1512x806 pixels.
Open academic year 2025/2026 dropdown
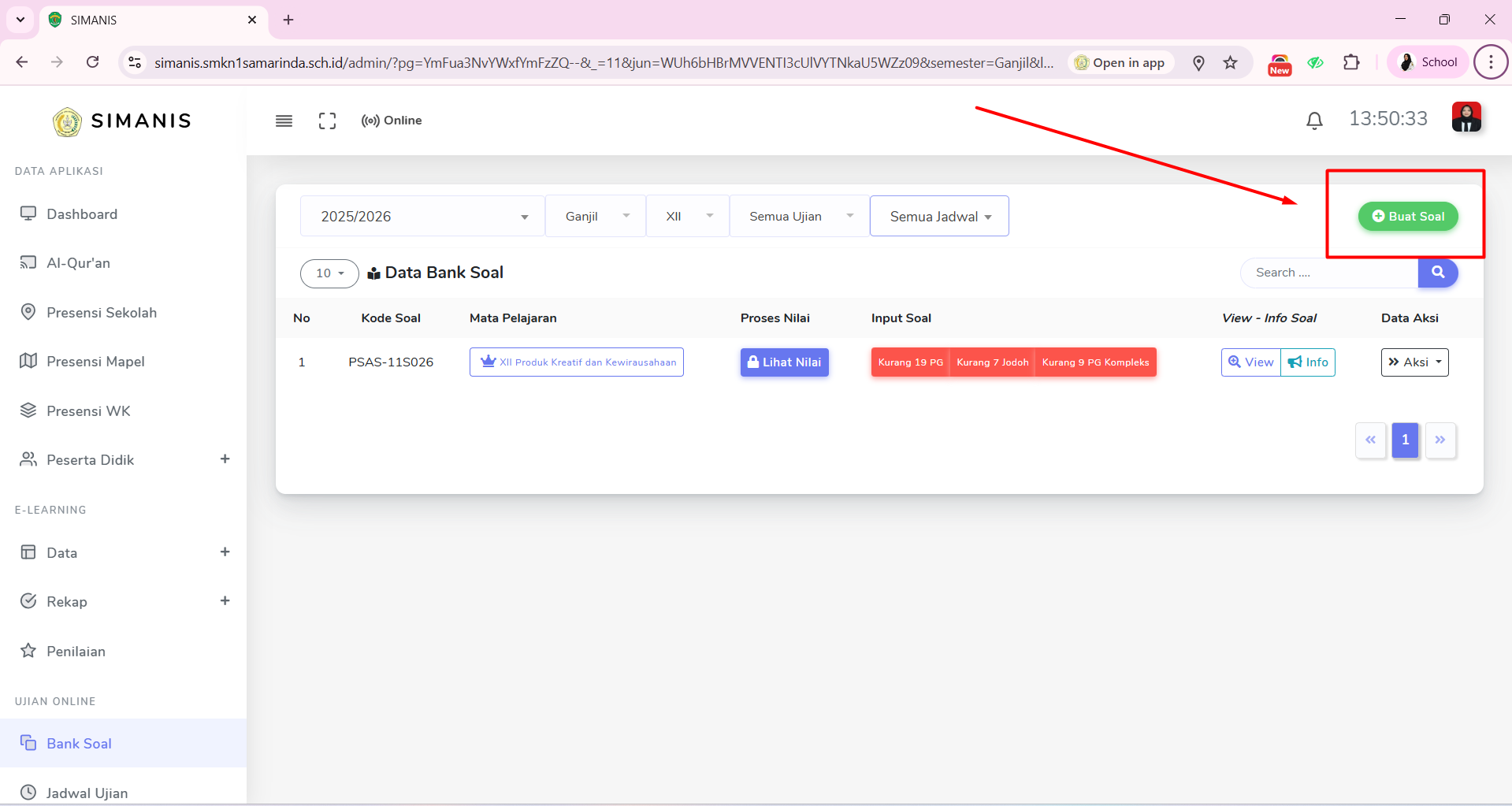422,217
